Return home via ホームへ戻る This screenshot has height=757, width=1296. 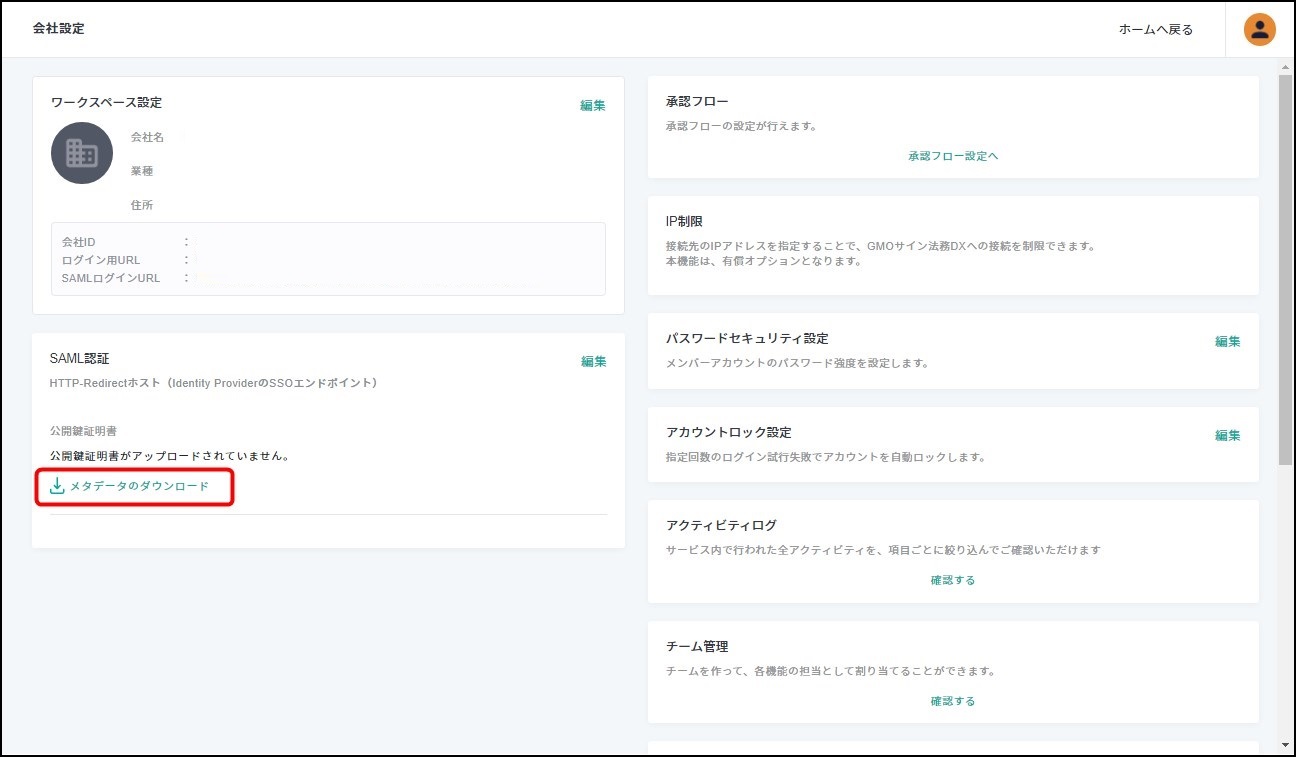click(1155, 30)
